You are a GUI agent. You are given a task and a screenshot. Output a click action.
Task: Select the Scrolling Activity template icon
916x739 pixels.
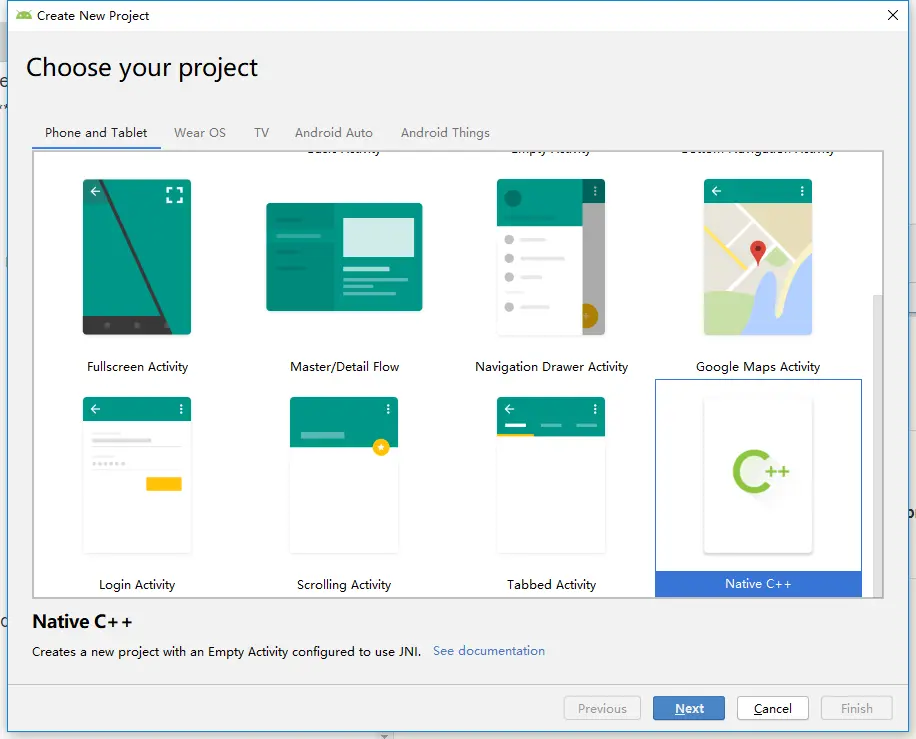pyautogui.click(x=344, y=475)
